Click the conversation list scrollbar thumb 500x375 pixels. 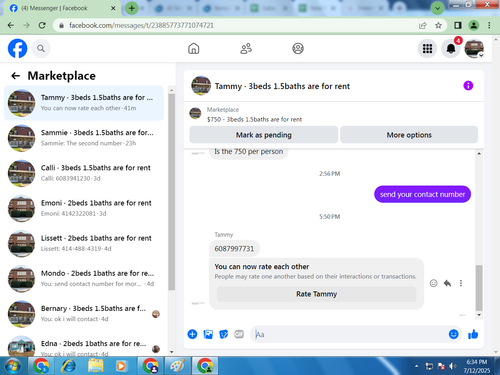pos(171,192)
